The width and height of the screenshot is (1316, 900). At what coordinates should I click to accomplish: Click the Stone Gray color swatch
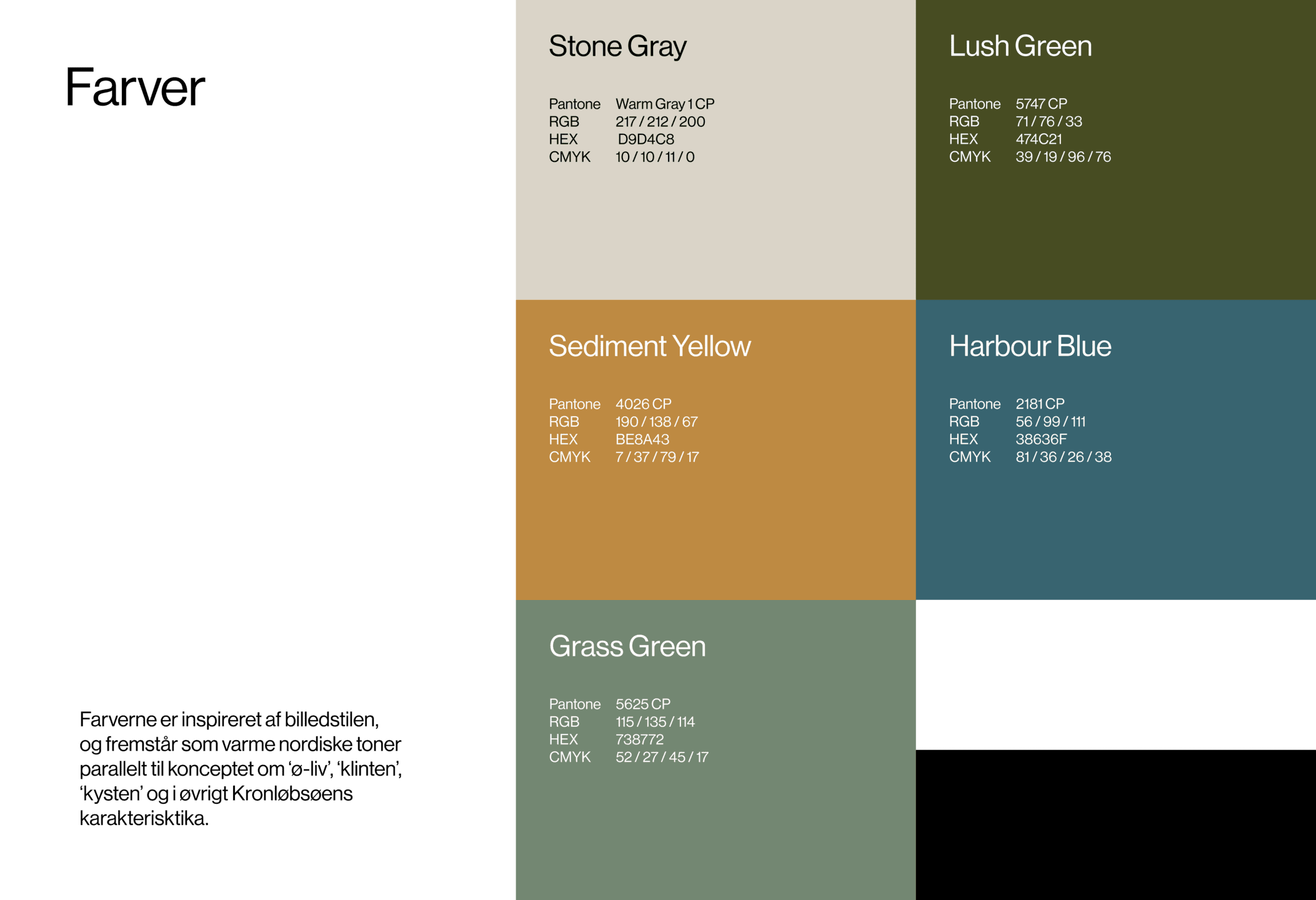click(715, 231)
